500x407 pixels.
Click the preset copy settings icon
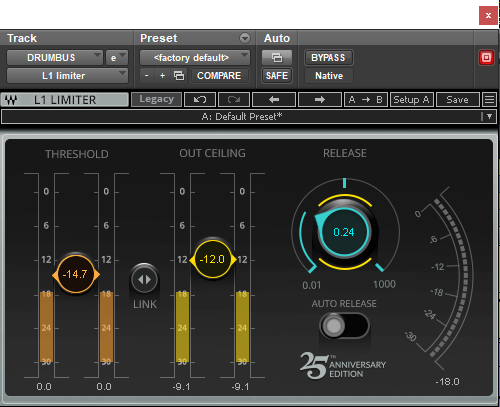[179, 76]
